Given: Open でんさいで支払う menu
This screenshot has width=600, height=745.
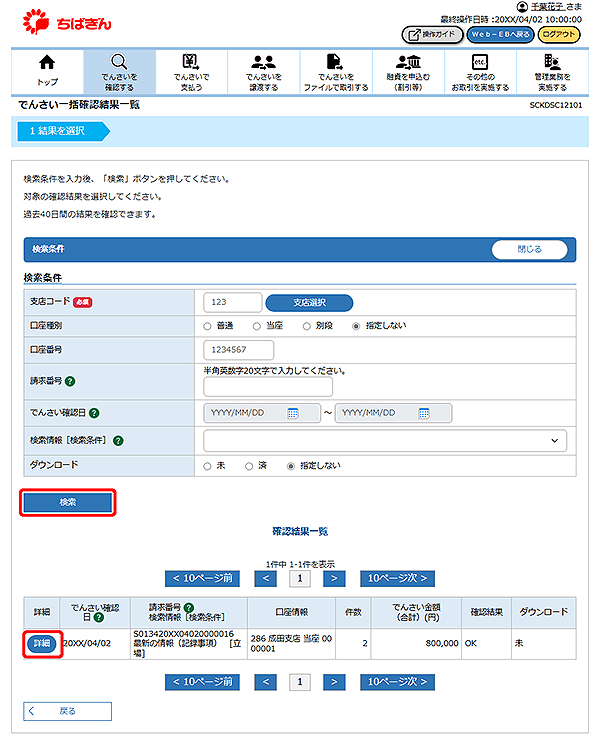Looking at the screenshot, I should point(191,71).
